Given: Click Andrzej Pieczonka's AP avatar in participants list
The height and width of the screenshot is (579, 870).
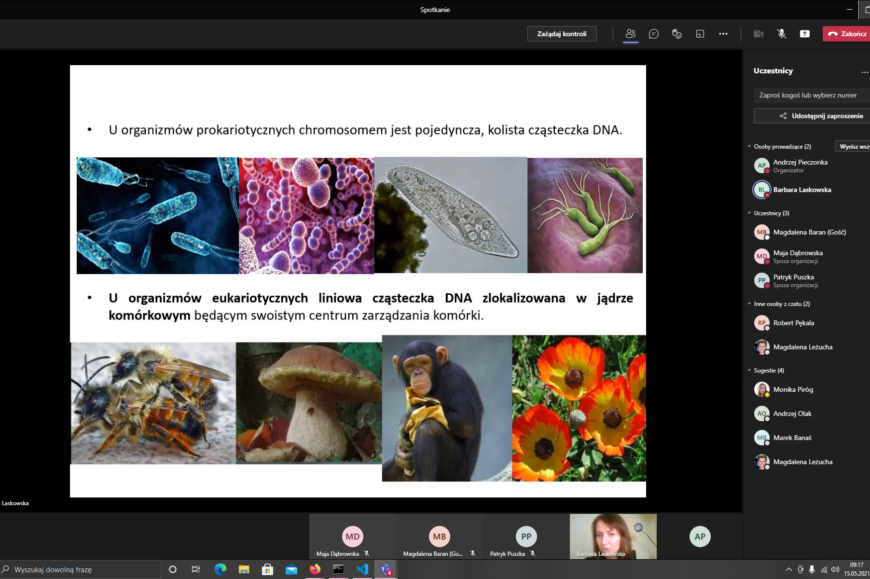Looking at the screenshot, I should tap(762, 165).
